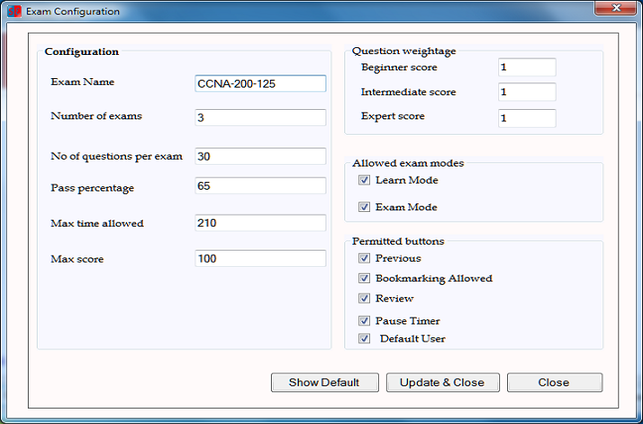Click the Beginner score label

click(x=399, y=67)
